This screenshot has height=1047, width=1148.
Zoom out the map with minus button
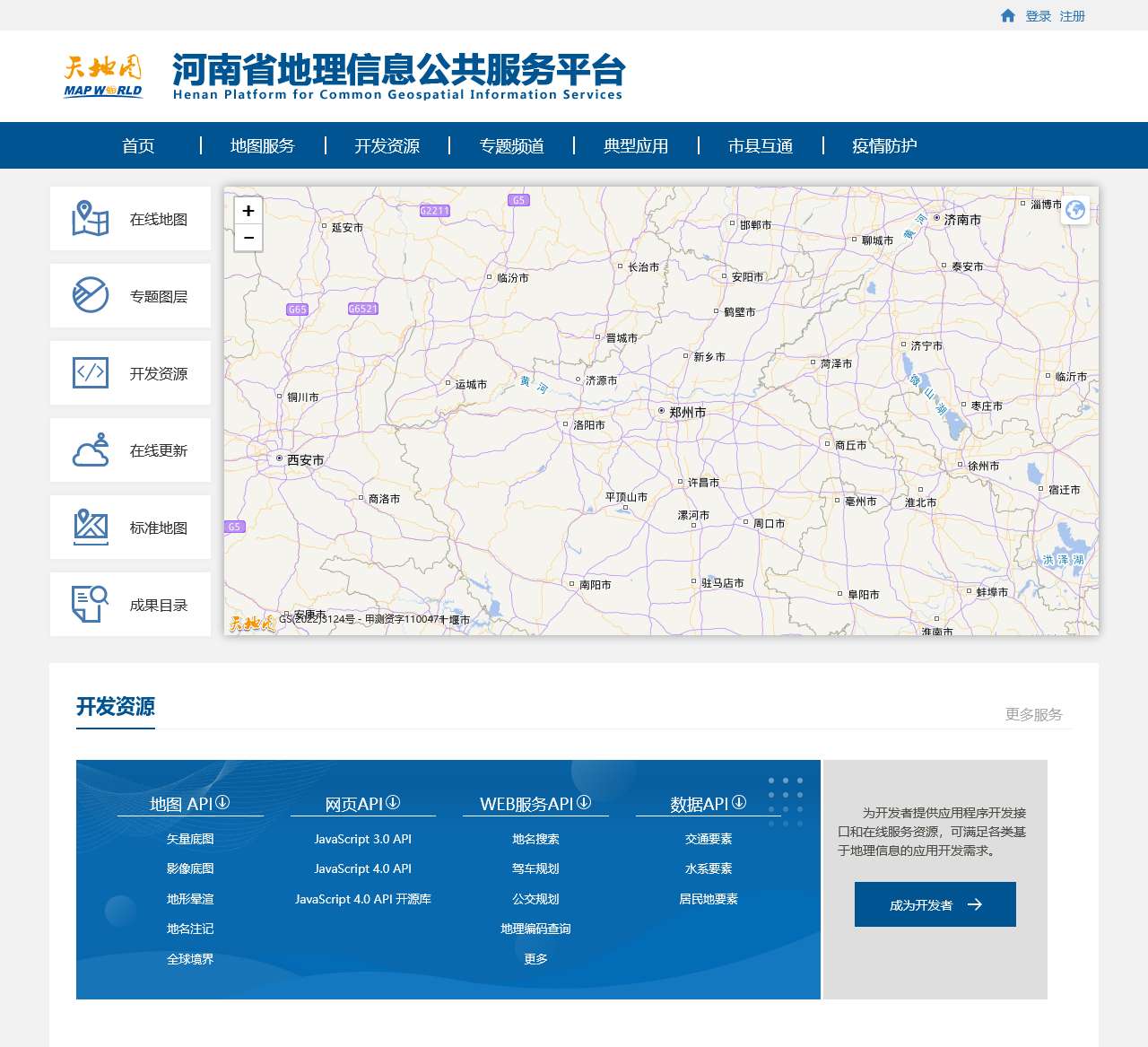tap(248, 238)
